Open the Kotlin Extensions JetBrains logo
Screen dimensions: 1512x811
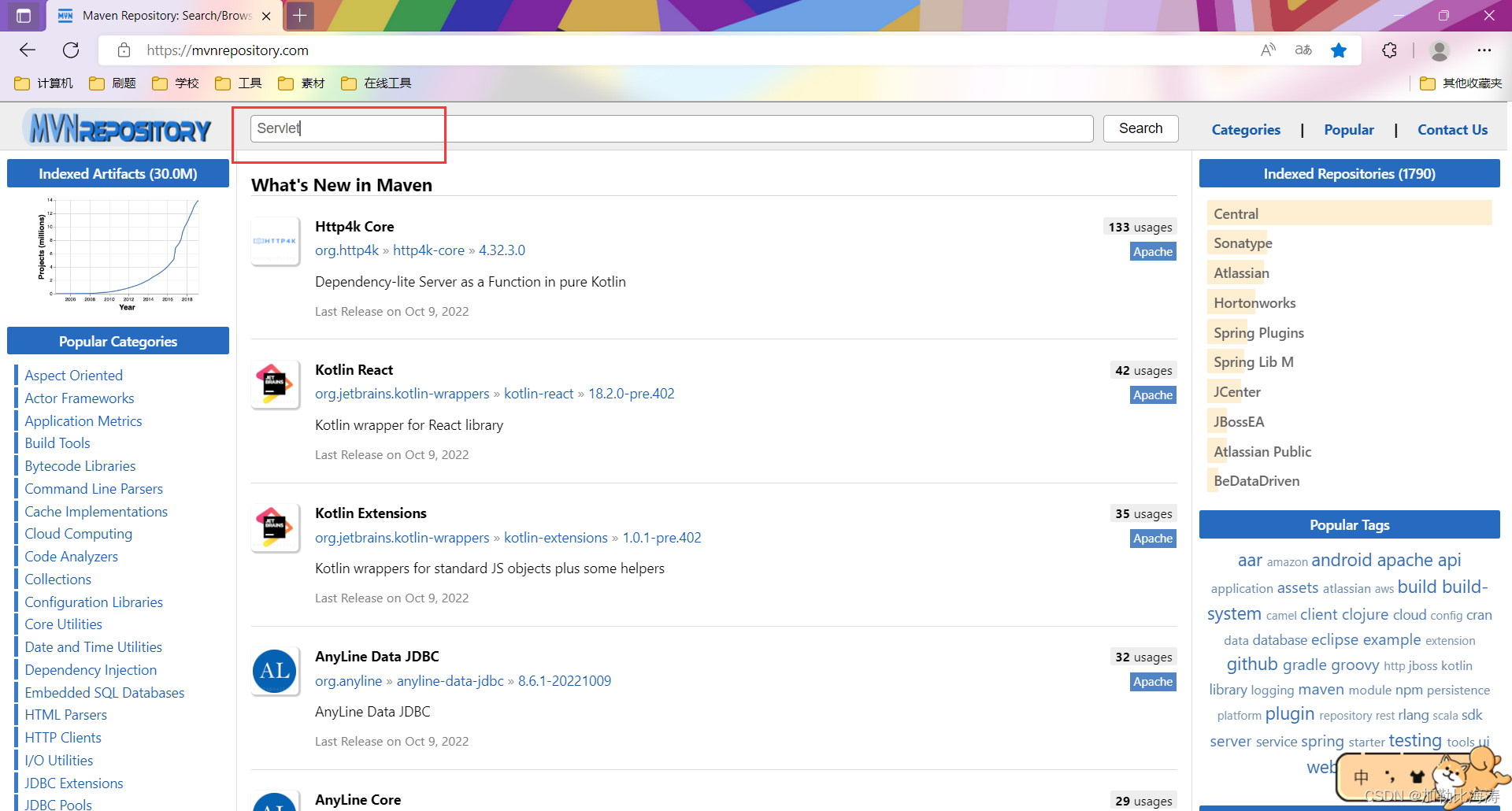point(275,528)
